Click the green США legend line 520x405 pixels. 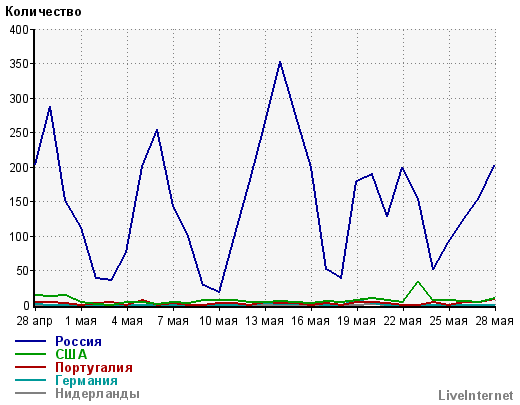[30, 354]
